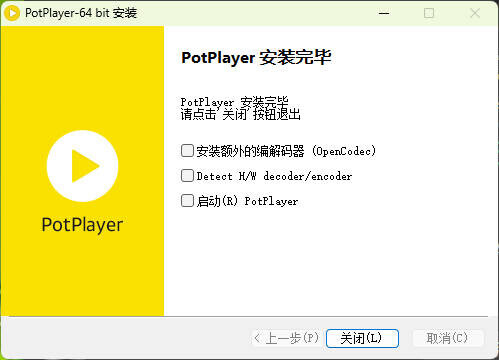Check the launch PotPlayer (启动) option
The height and width of the screenshot is (360, 499).
click(187, 201)
